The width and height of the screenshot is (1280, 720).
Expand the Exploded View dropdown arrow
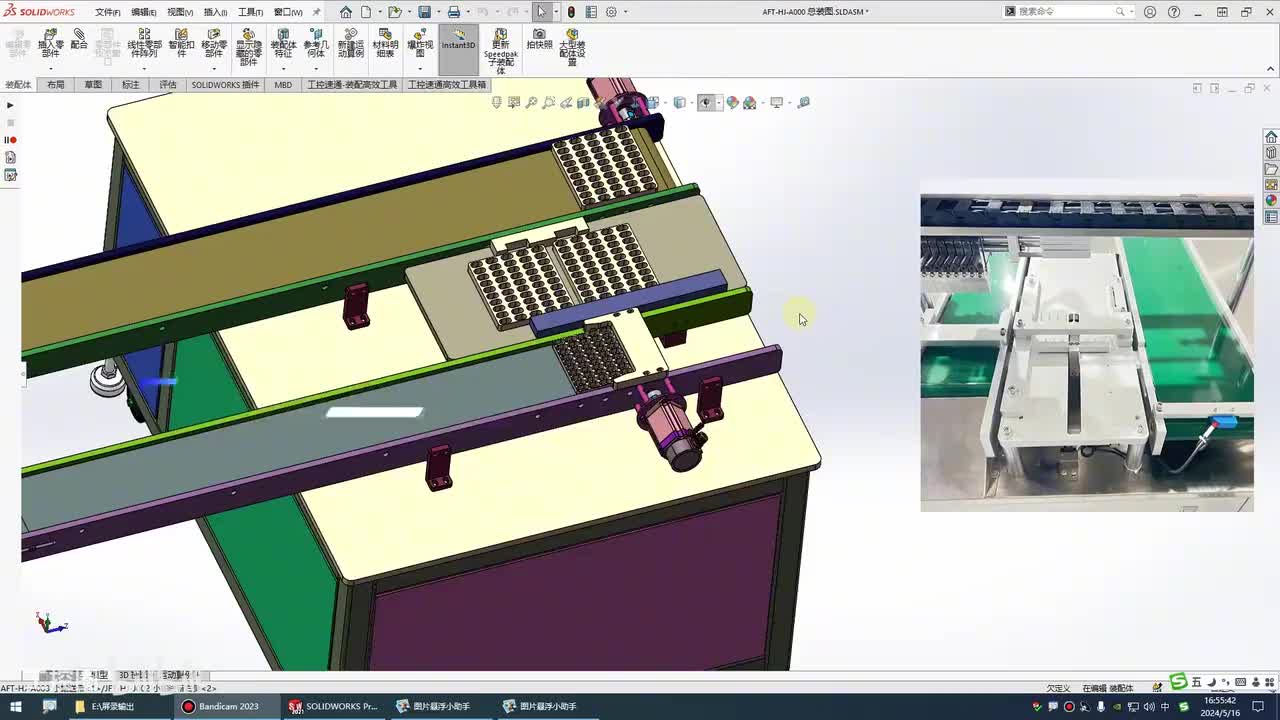click(420, 68)
